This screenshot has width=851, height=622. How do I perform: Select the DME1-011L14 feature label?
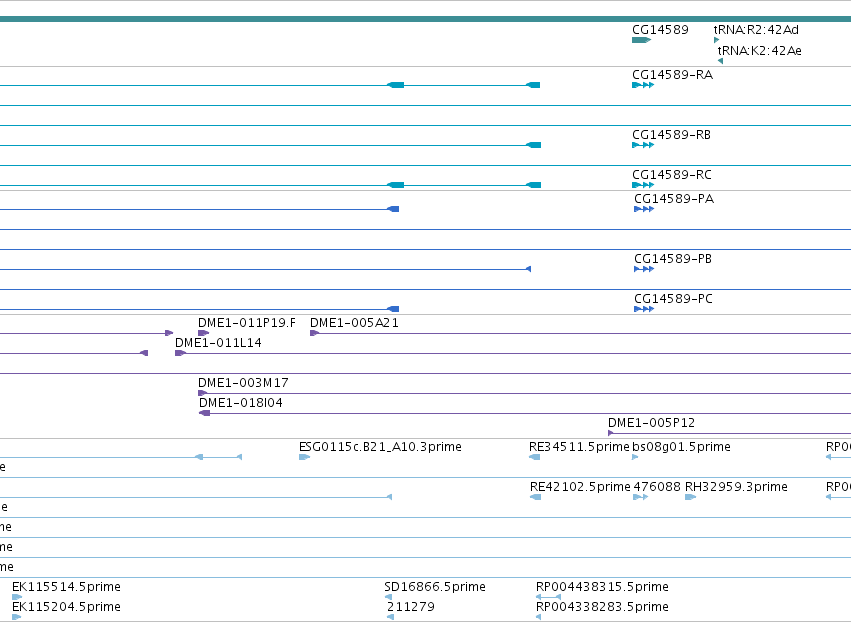218,343
